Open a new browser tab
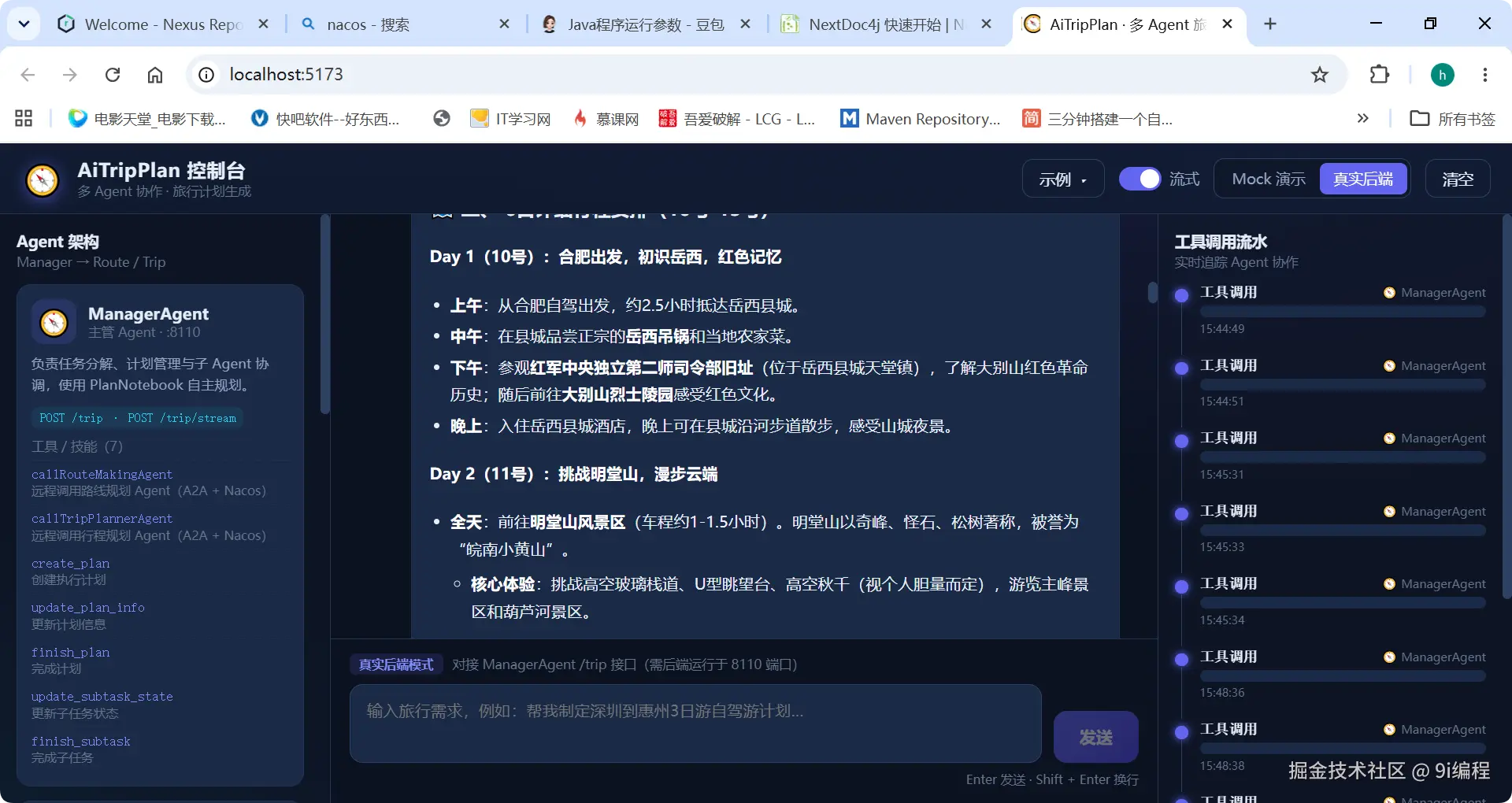Image resolution: width=1512 pixels, height=803 pixels. click(1269, 24)
